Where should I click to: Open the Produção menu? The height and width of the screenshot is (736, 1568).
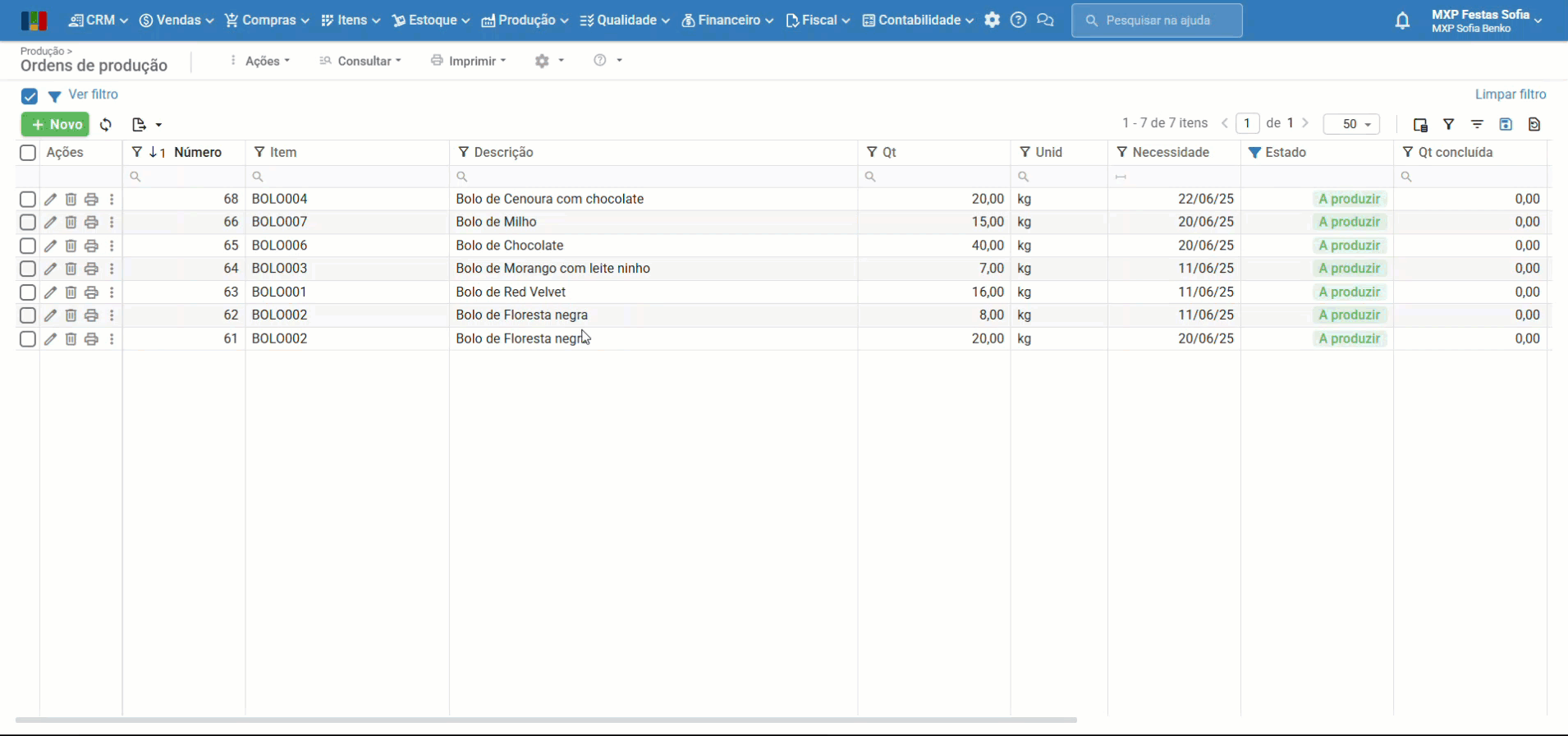point(525,21)
